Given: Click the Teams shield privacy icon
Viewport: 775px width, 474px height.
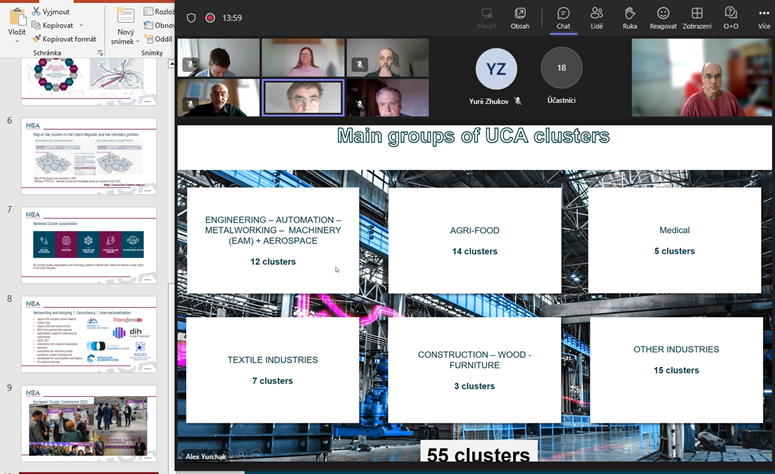Looking at the screenshot, I should coord(191,18).
